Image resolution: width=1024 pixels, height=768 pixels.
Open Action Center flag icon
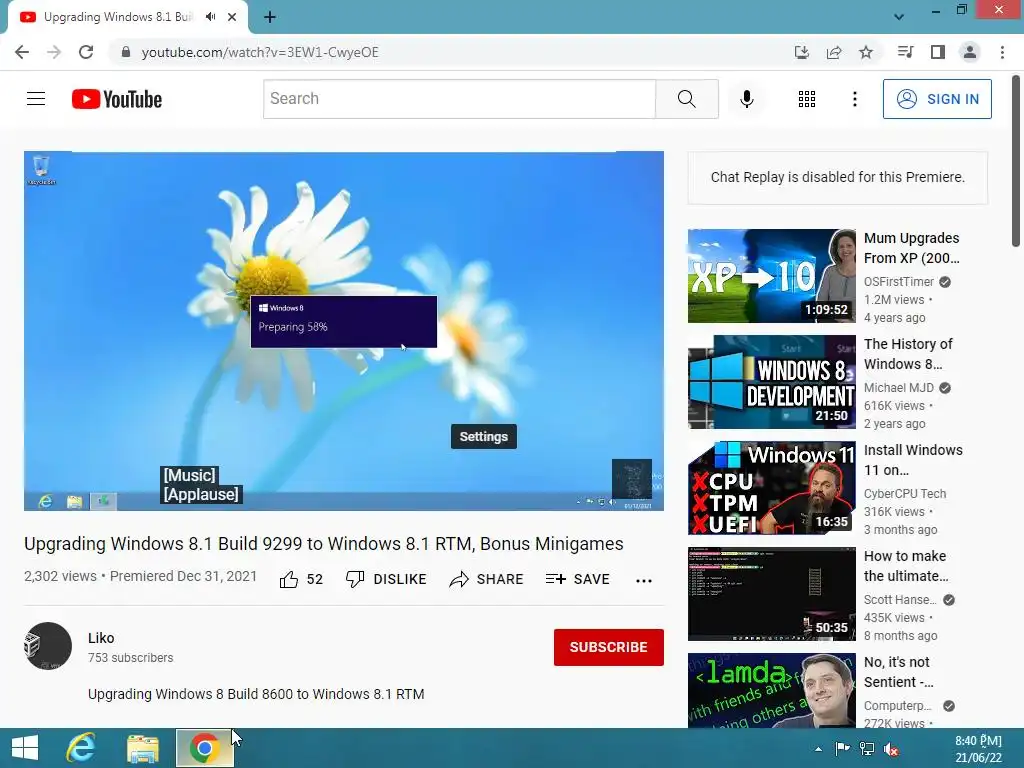(x=842, y=749)
